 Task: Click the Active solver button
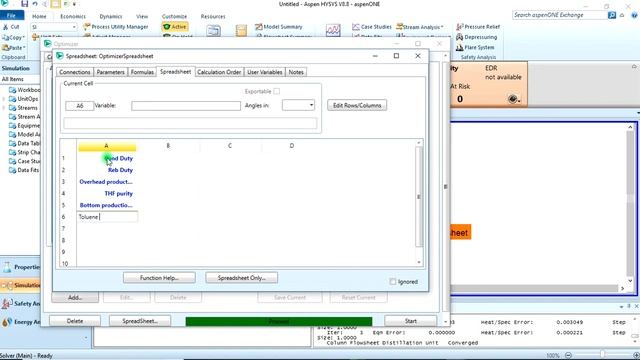click(175, 27)
